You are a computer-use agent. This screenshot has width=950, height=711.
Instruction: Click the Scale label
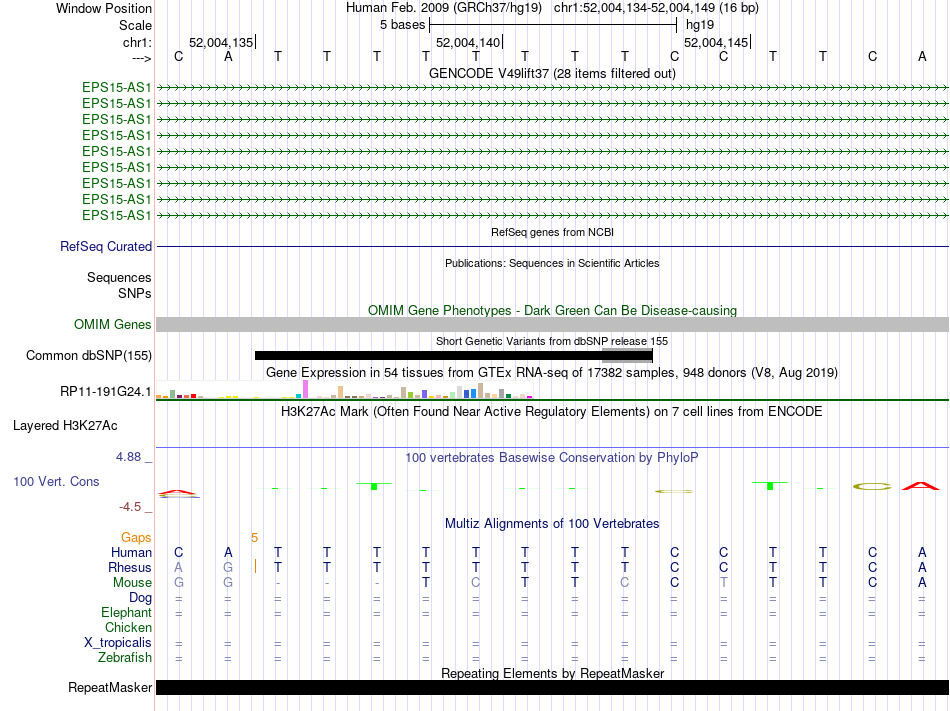tap(135, 25)
